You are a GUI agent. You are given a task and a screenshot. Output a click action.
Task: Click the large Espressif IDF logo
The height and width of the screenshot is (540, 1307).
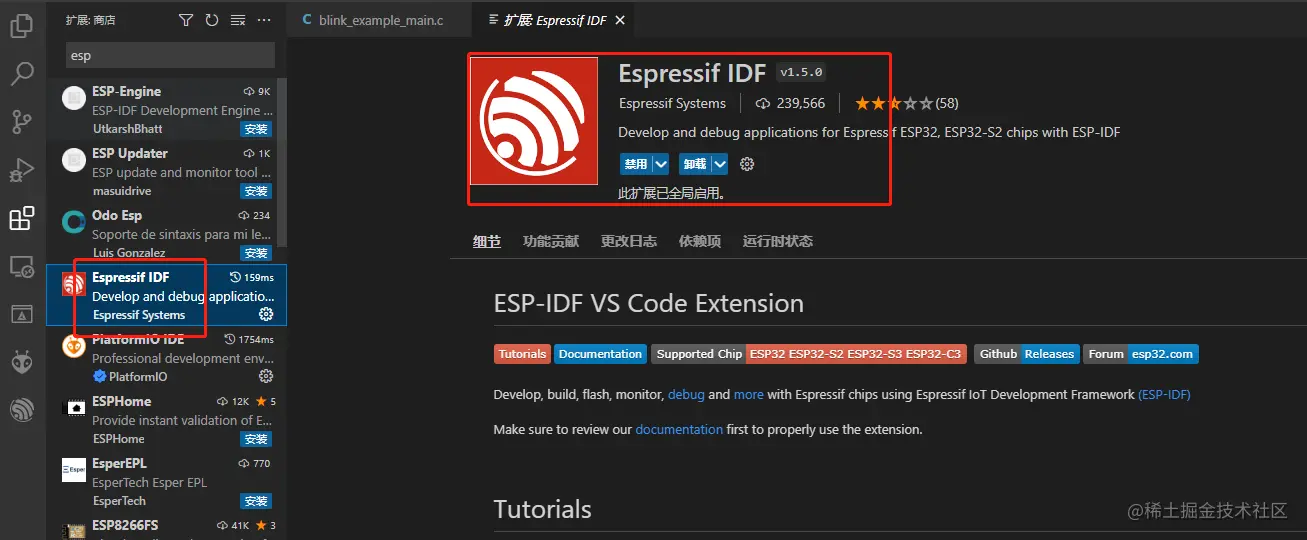tap(534, 121)
